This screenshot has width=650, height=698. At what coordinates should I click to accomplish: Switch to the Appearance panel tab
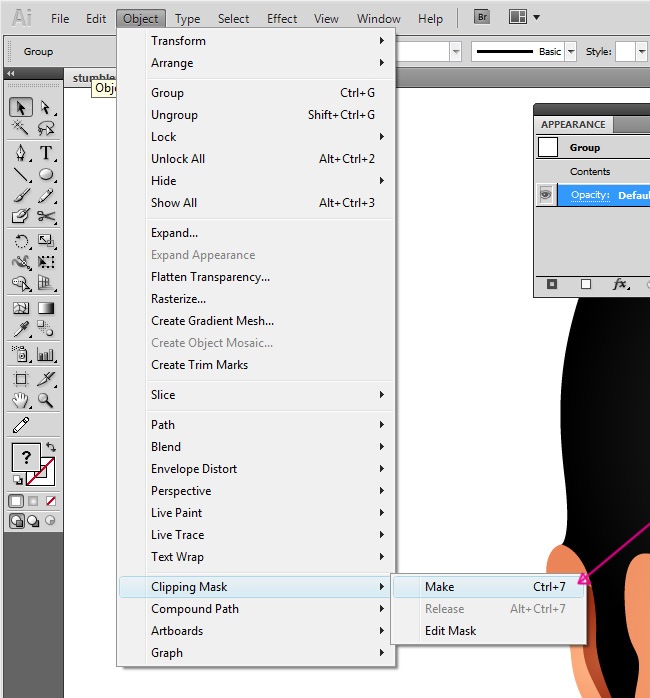[573, 125]
